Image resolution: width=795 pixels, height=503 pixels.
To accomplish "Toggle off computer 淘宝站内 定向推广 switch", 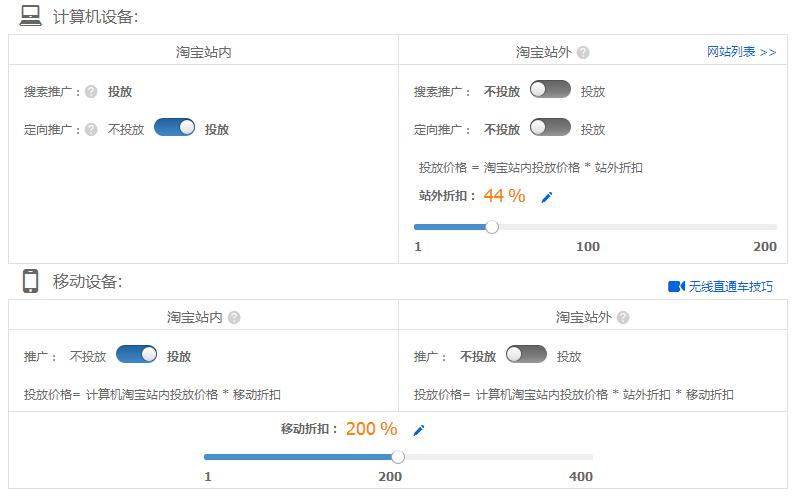I will 174,128.
